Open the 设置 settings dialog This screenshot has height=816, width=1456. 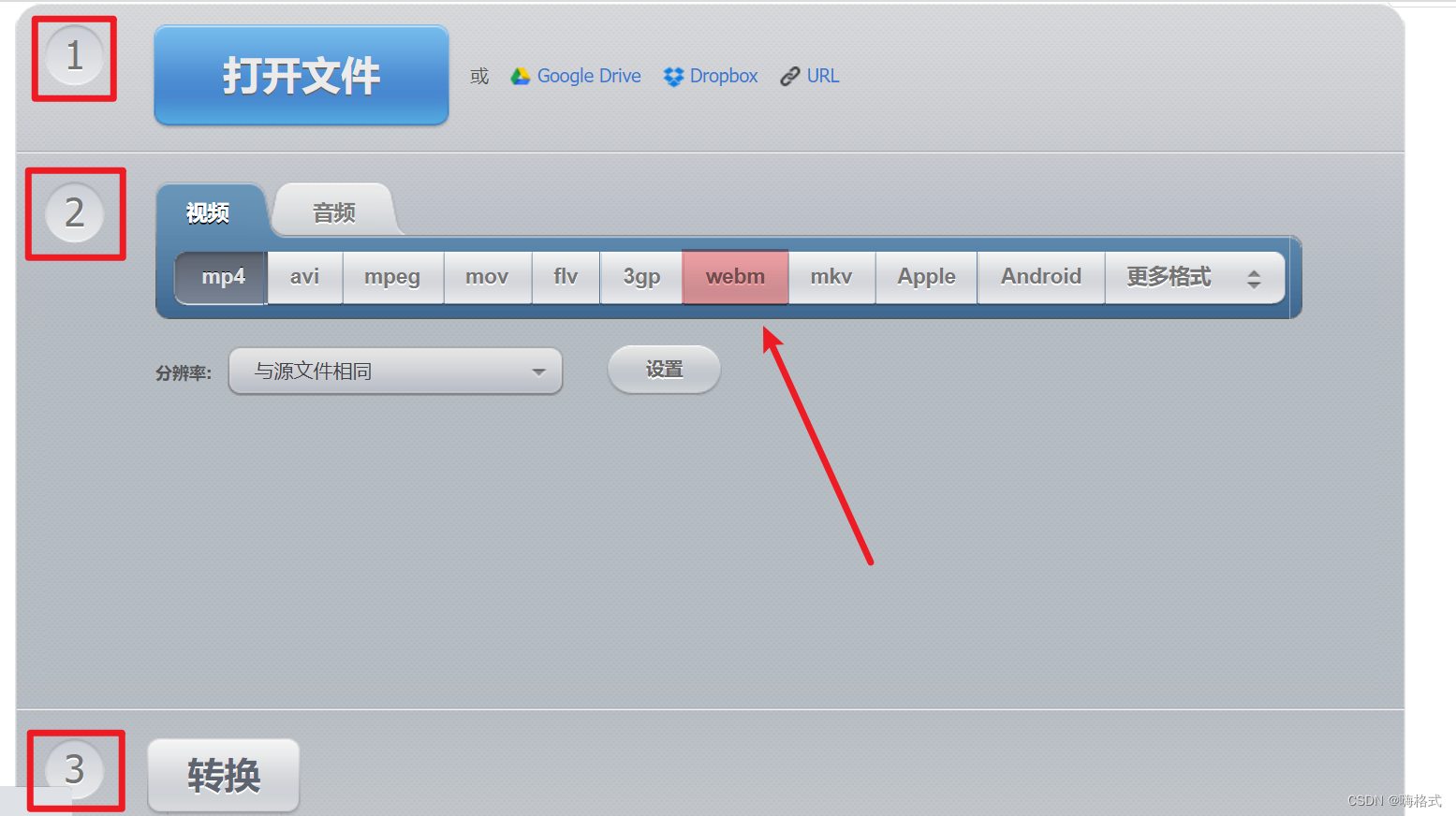[663, 370]
